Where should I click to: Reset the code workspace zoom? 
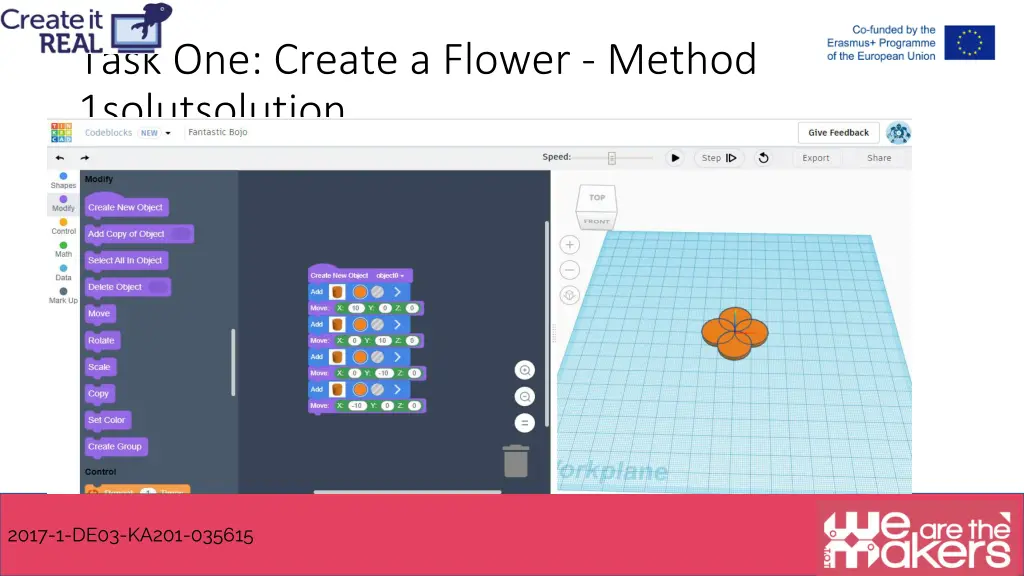click(x=524, y=422)
